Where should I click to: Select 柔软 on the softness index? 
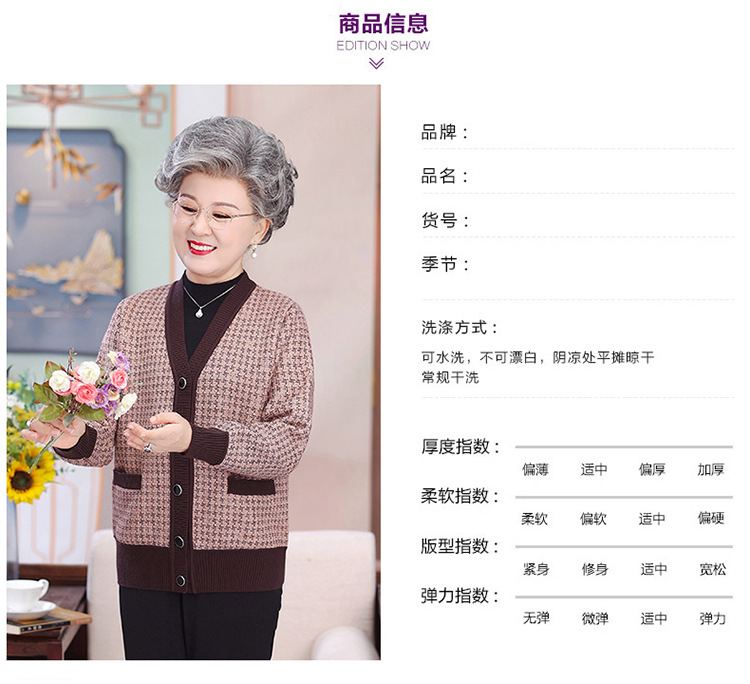pos(534,519)
